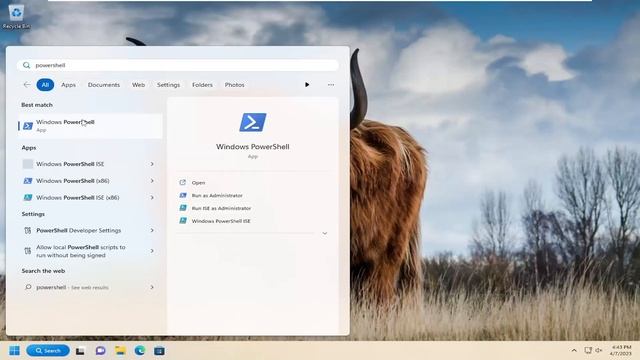Screen dimensions: 640x360
Task: Click the volume icon in system tray
Action: 598,351
